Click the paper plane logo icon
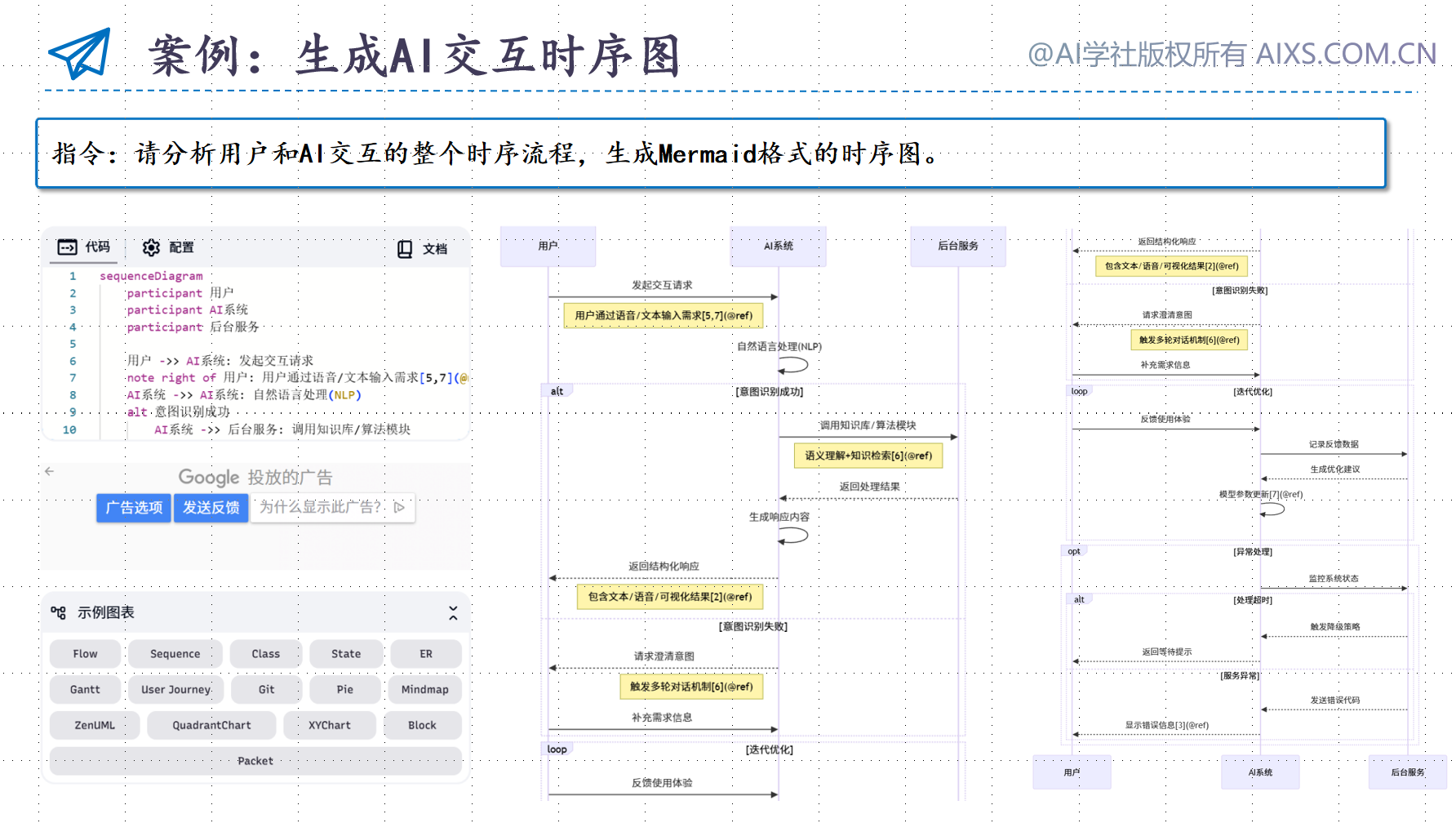Image resolution: width=1456 pixels, height=823 pixels. (80, 54)
